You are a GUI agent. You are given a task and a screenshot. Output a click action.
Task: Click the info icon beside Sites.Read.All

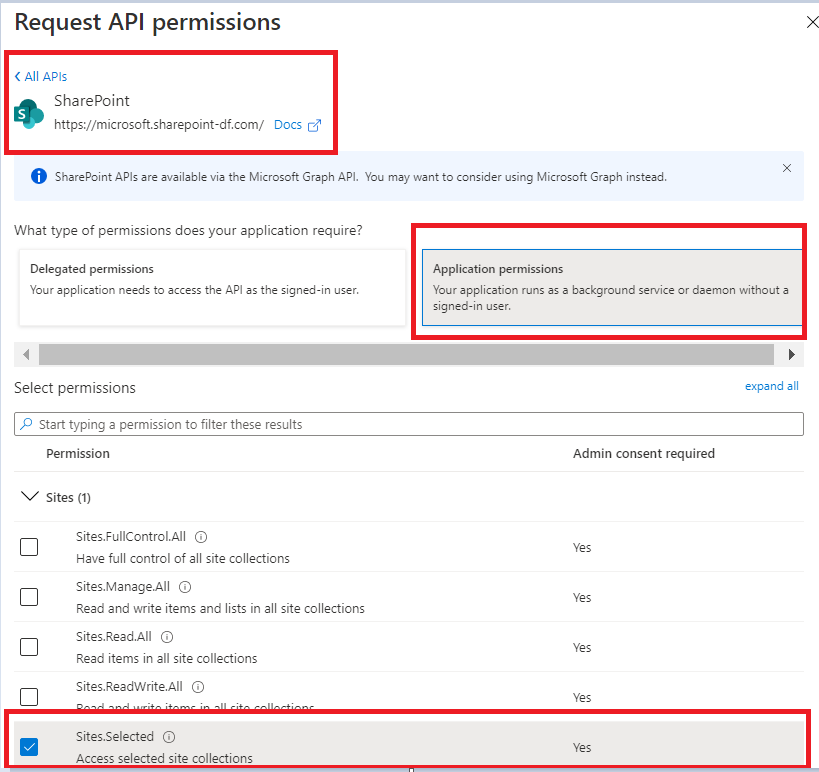[x=166, y=636]
